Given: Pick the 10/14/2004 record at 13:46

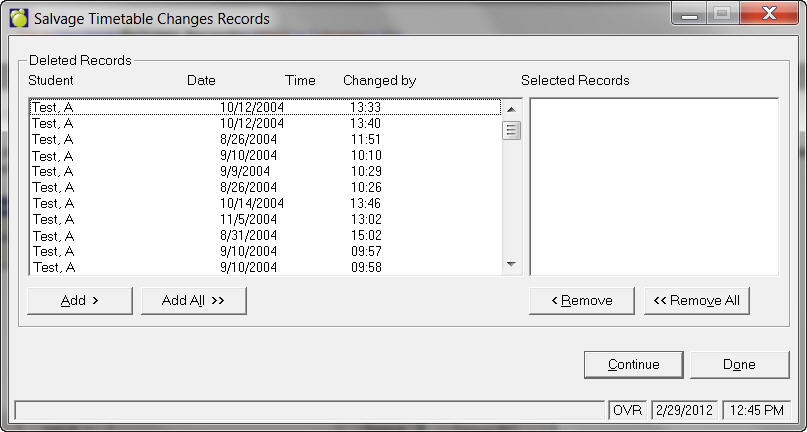Looking at the screenshot, I should coord(264,203).
